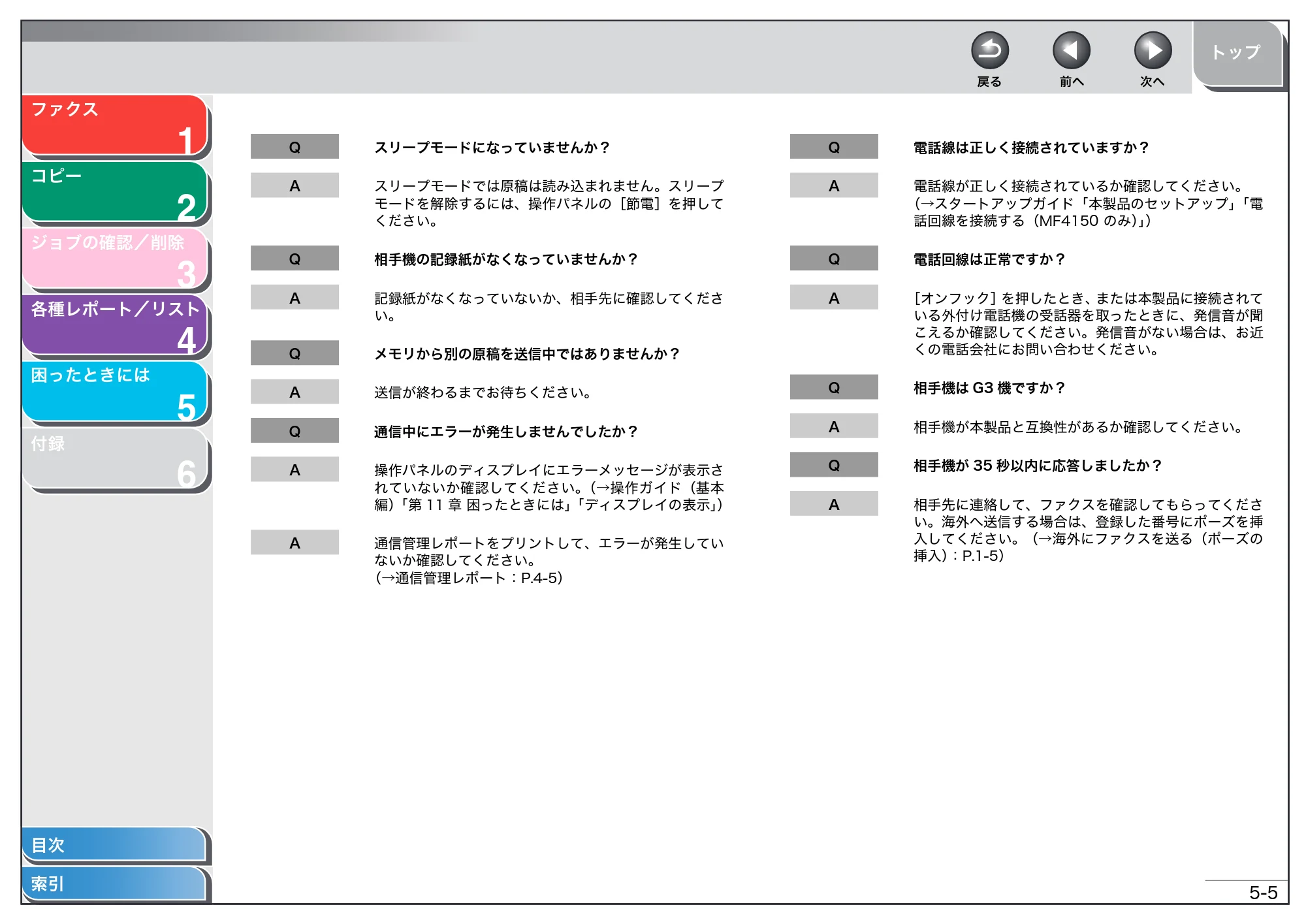This screenshot has height=924, width=1306.
Task: Follow 海外にファクスを送る P.1-5 reference
Action: [x=1089, y=547]
